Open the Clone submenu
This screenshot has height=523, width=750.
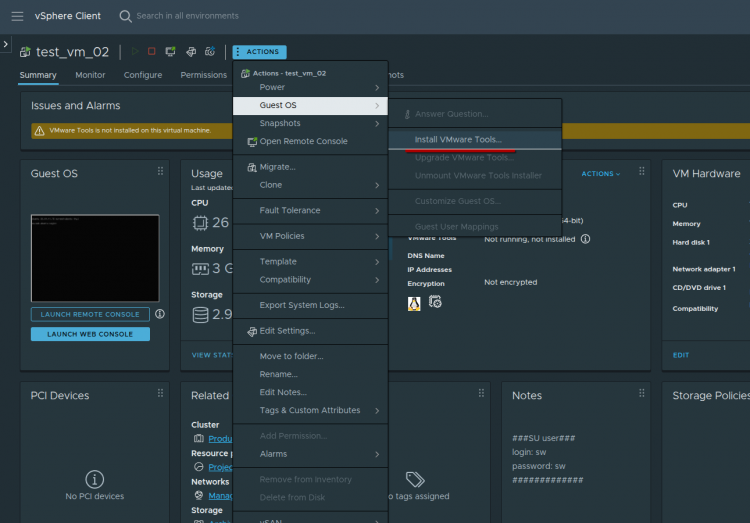pos(310,185)
